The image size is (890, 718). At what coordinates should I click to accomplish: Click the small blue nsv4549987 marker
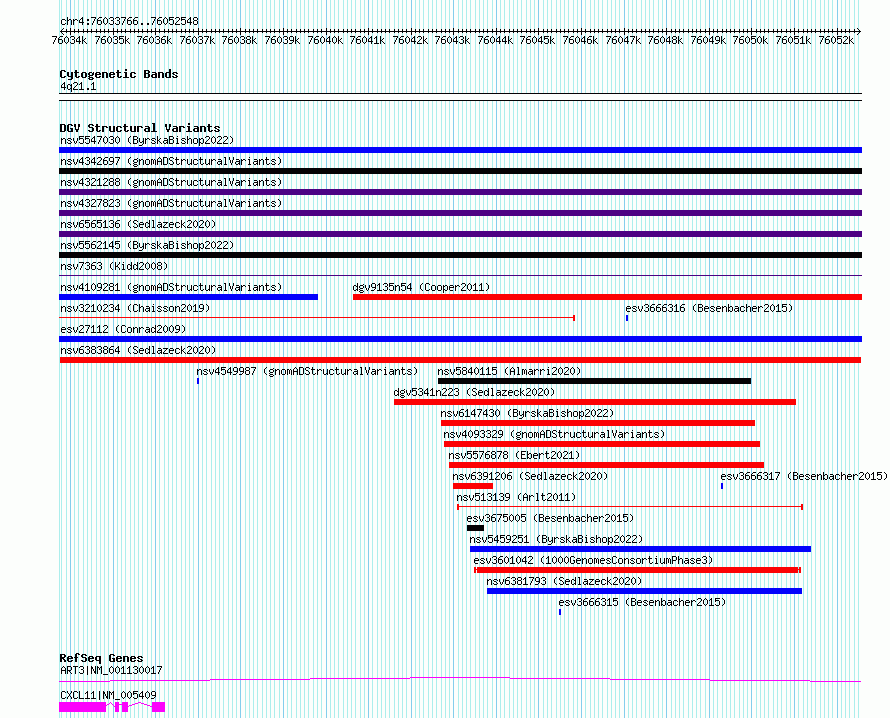point(198,381)
